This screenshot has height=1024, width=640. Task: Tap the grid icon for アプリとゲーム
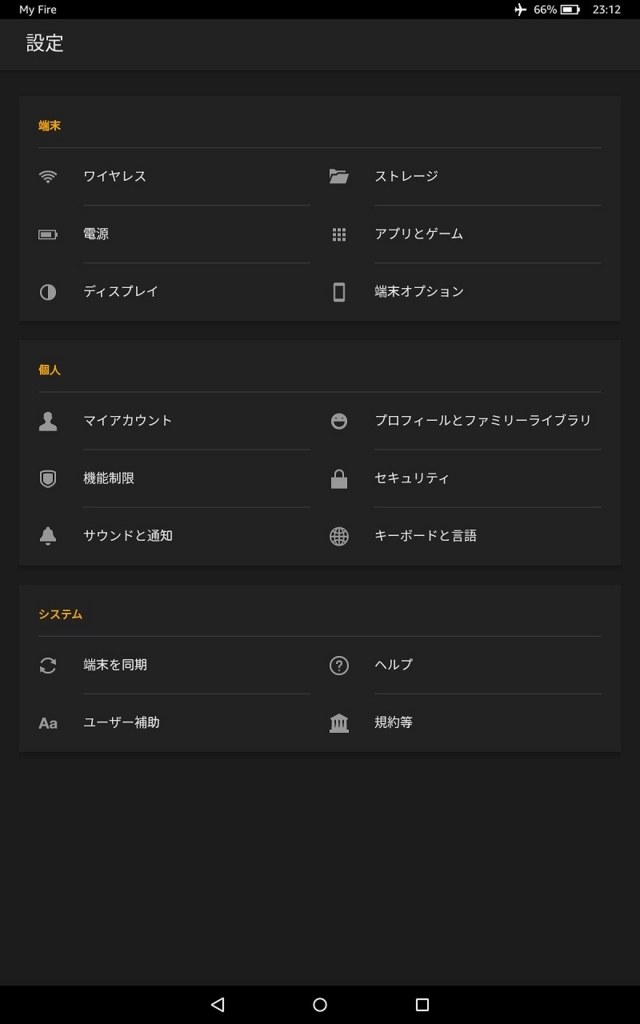click(x=338, y=233)
